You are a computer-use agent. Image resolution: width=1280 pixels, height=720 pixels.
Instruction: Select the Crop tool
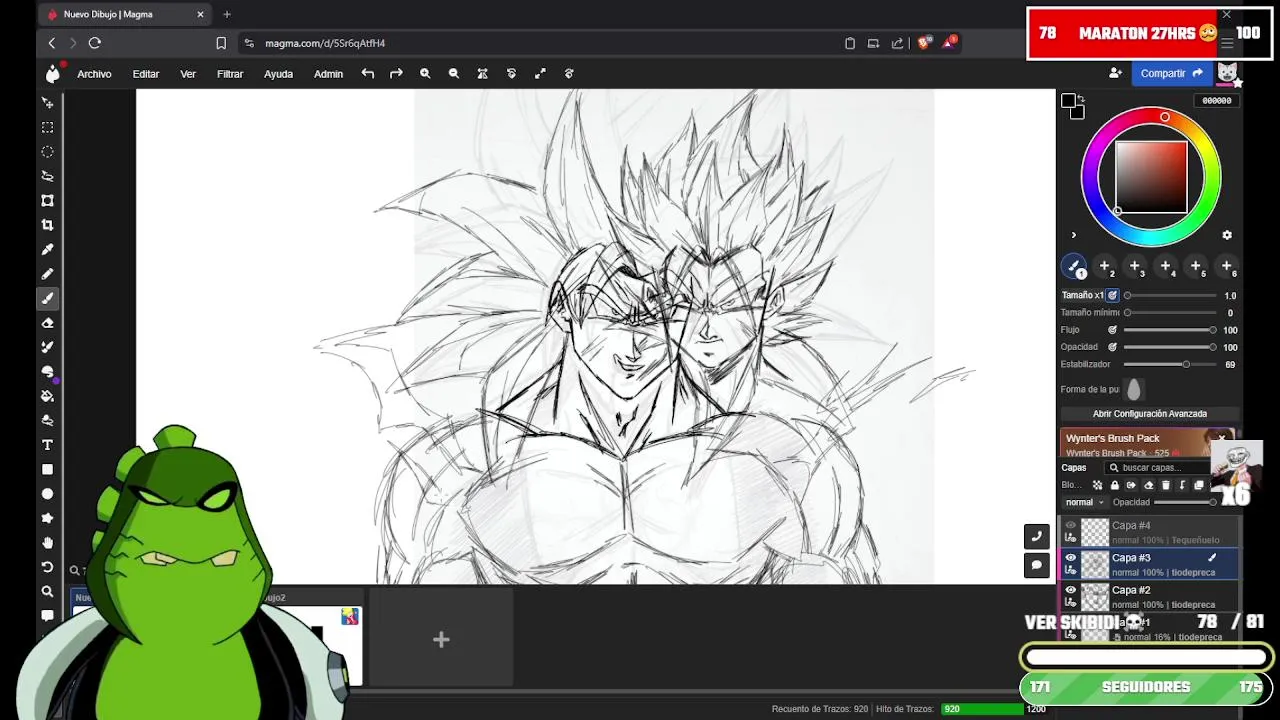click(47, 225)
